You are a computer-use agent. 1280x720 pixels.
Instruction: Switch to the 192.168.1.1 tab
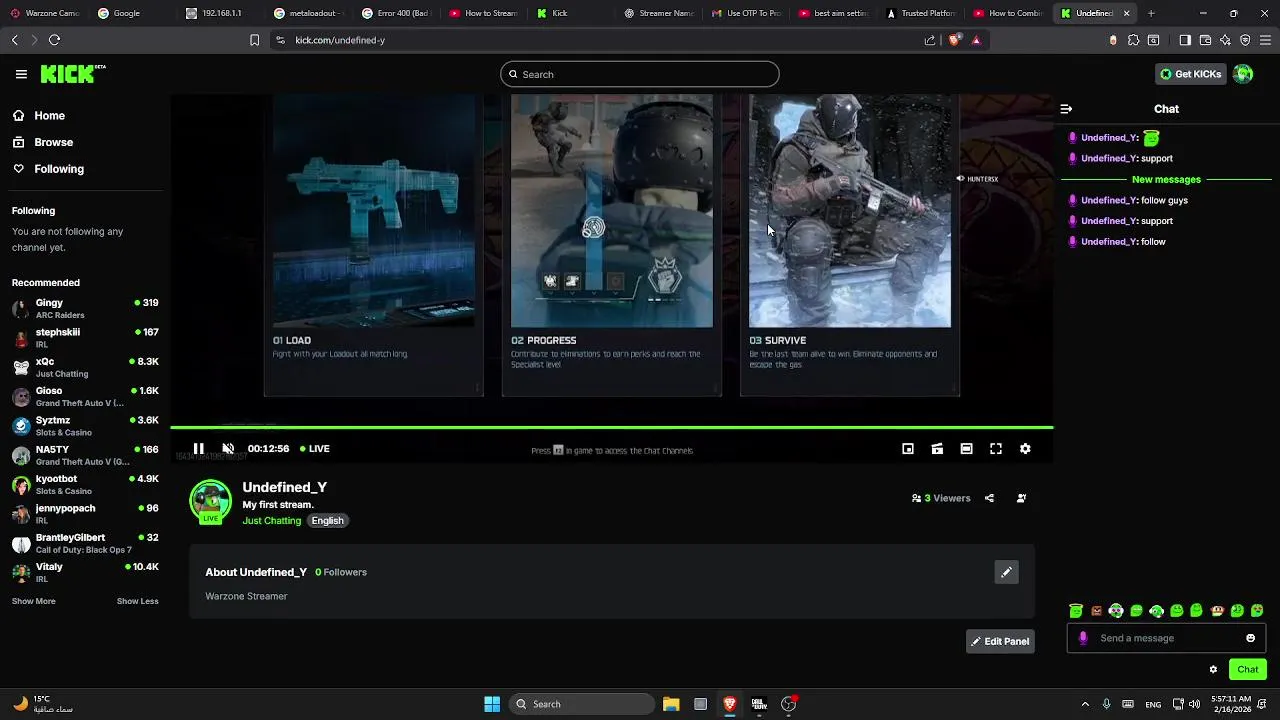pos(222,13)
